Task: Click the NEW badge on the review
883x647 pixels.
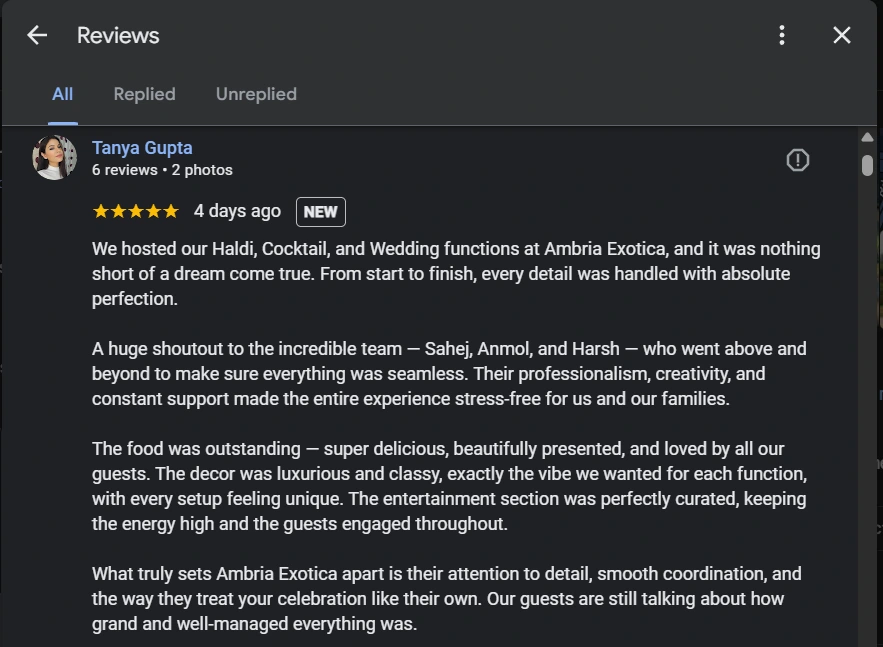Action: click(x=320, y=212)
